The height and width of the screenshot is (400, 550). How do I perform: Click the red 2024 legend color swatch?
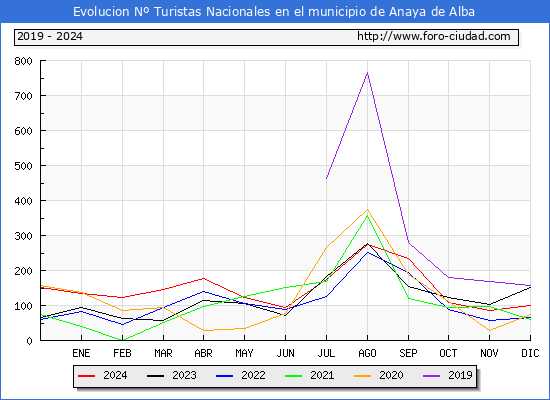[x=86, y=376]
